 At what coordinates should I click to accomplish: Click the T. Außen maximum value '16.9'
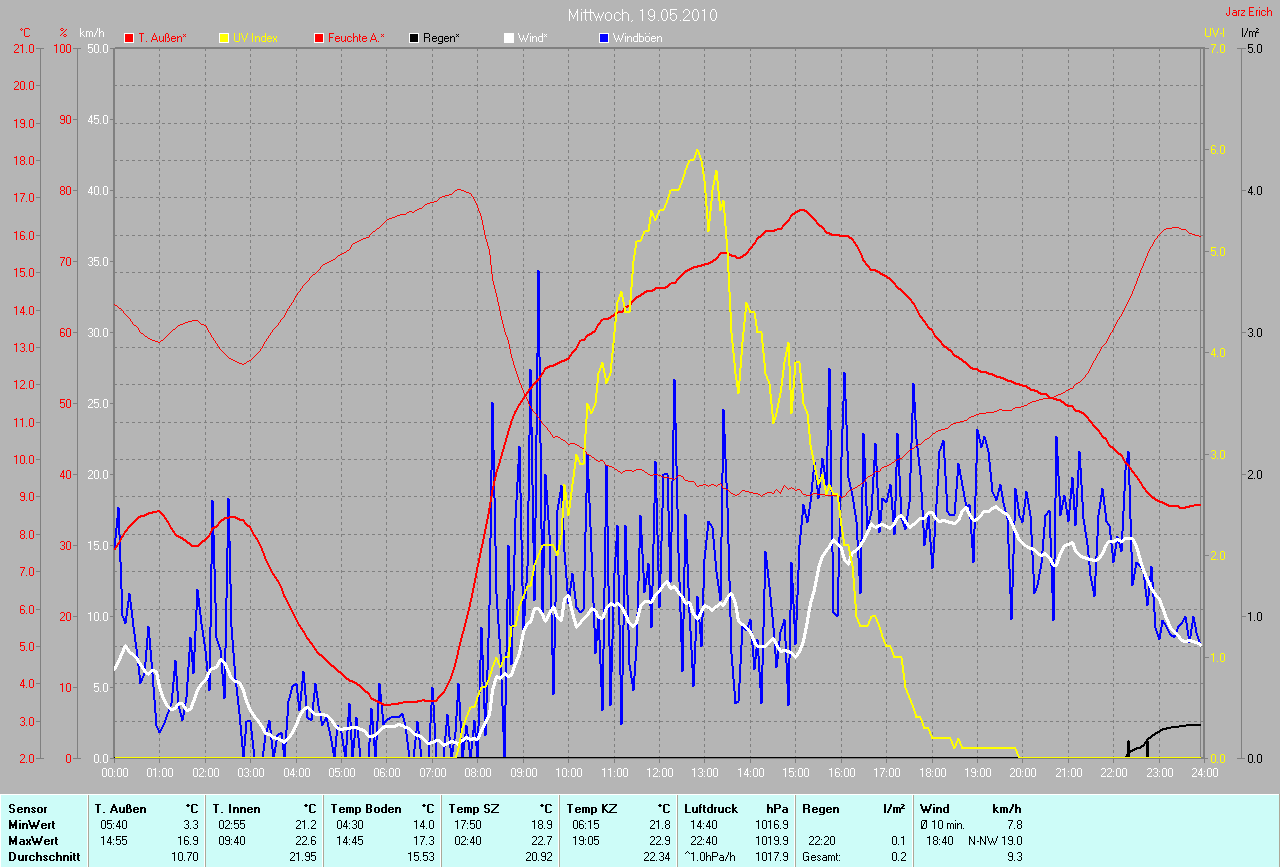tap(188, 840)
